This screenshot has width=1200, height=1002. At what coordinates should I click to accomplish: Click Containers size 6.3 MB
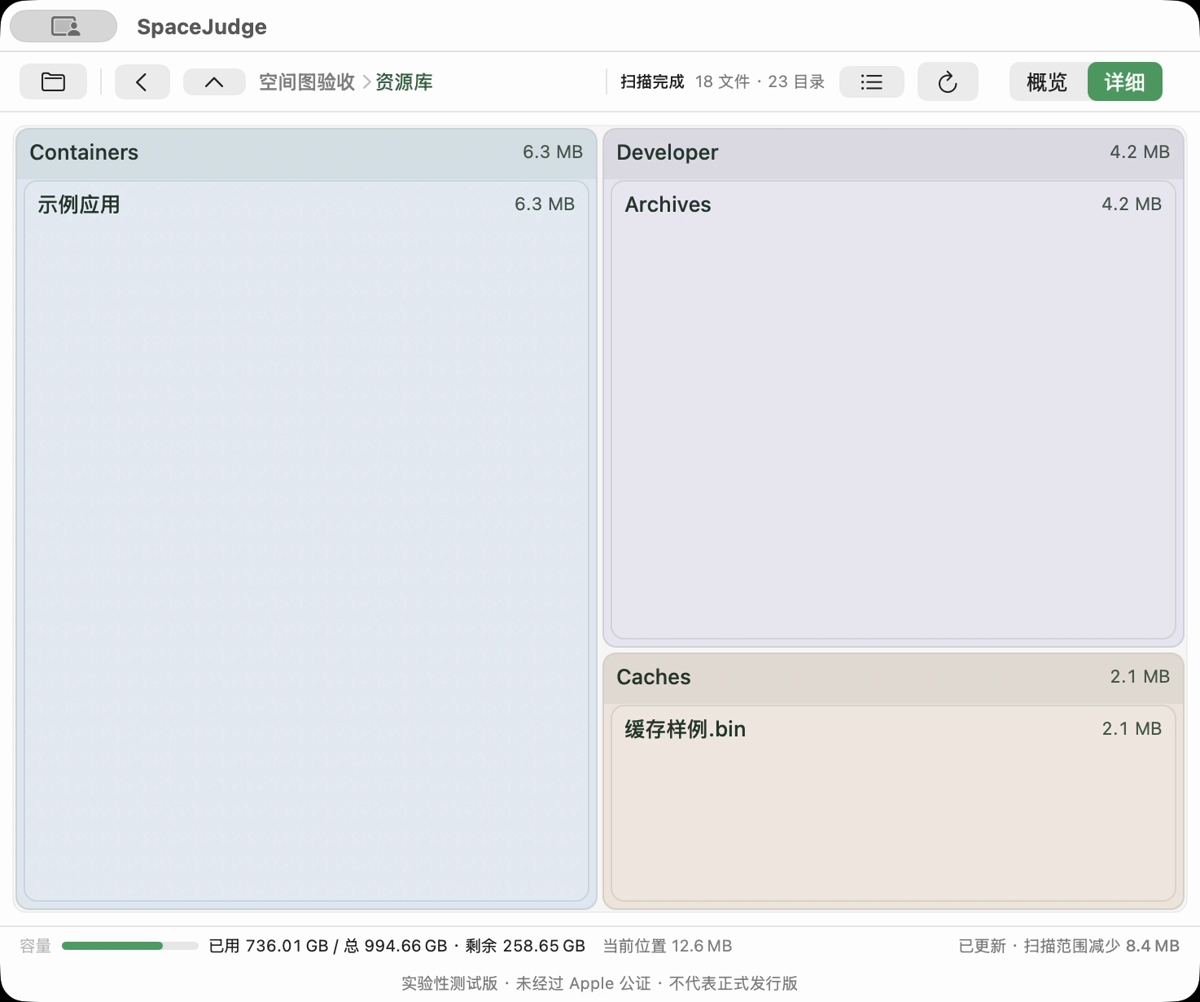coord(552,152)
